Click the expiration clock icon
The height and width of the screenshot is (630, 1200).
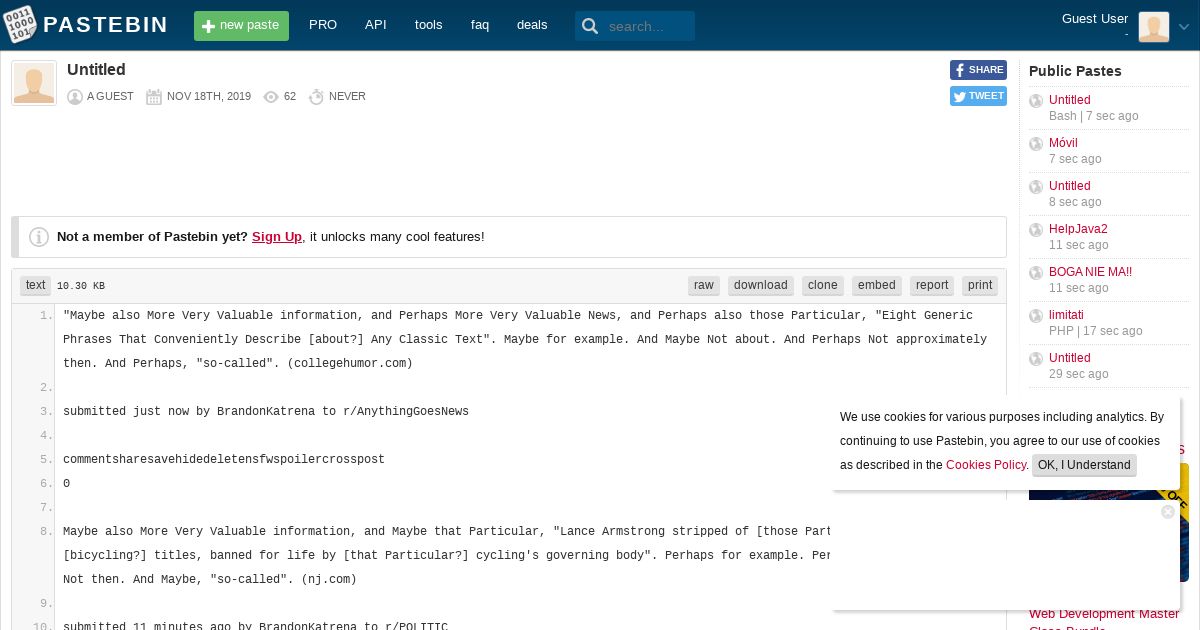(316, 97)
